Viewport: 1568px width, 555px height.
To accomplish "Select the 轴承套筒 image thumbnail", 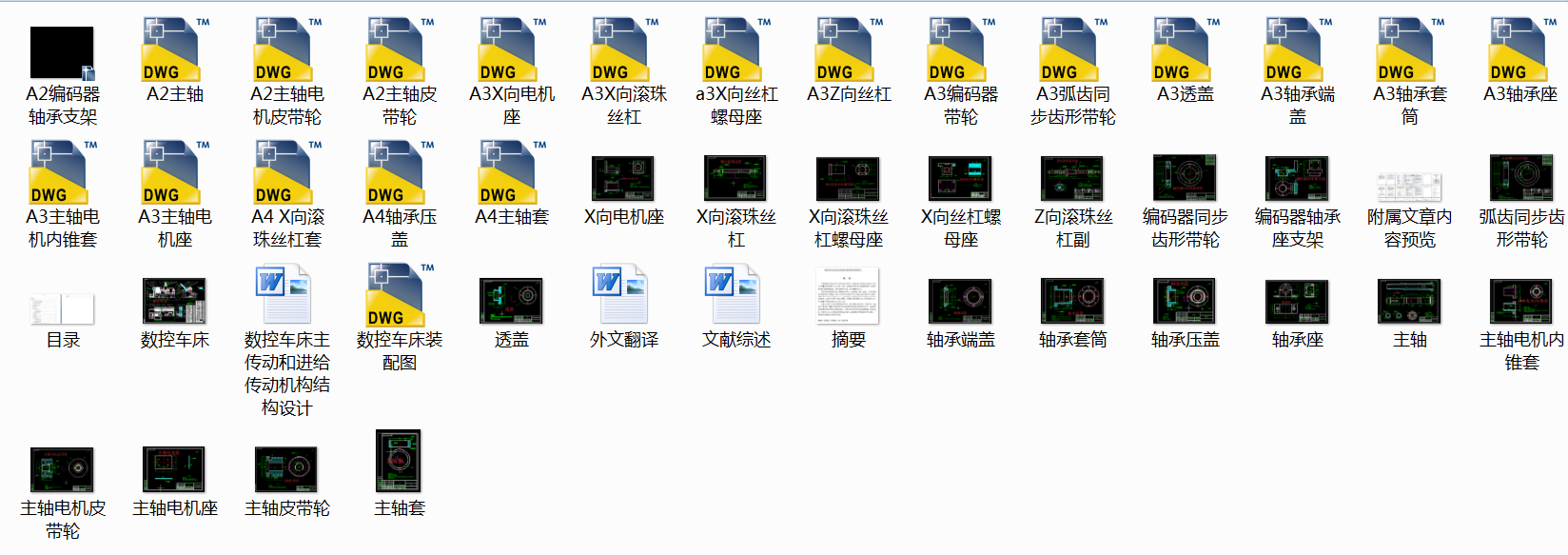I will click(1072, 302).
